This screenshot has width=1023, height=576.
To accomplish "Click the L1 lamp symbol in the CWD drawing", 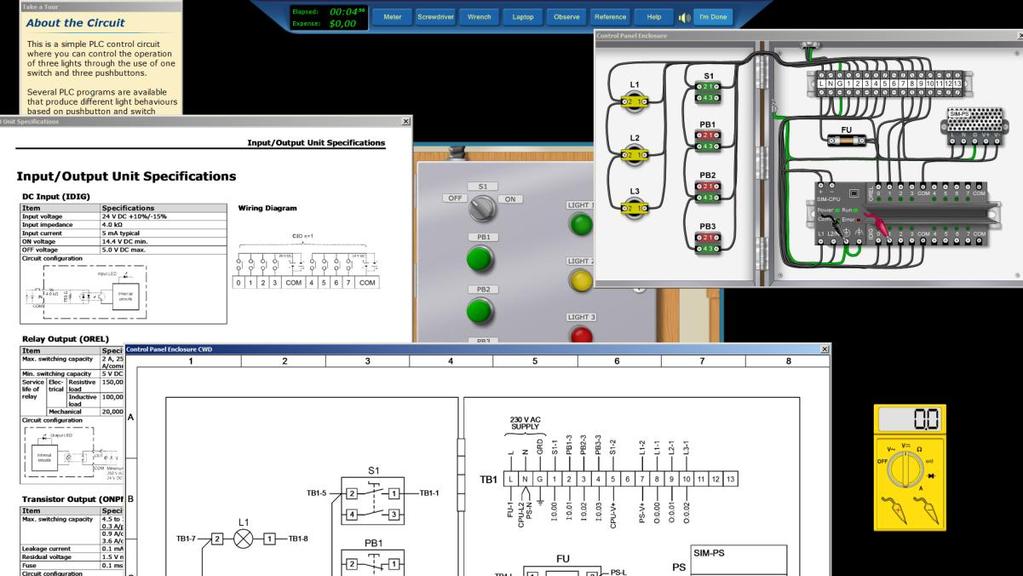I will [243, 539].
